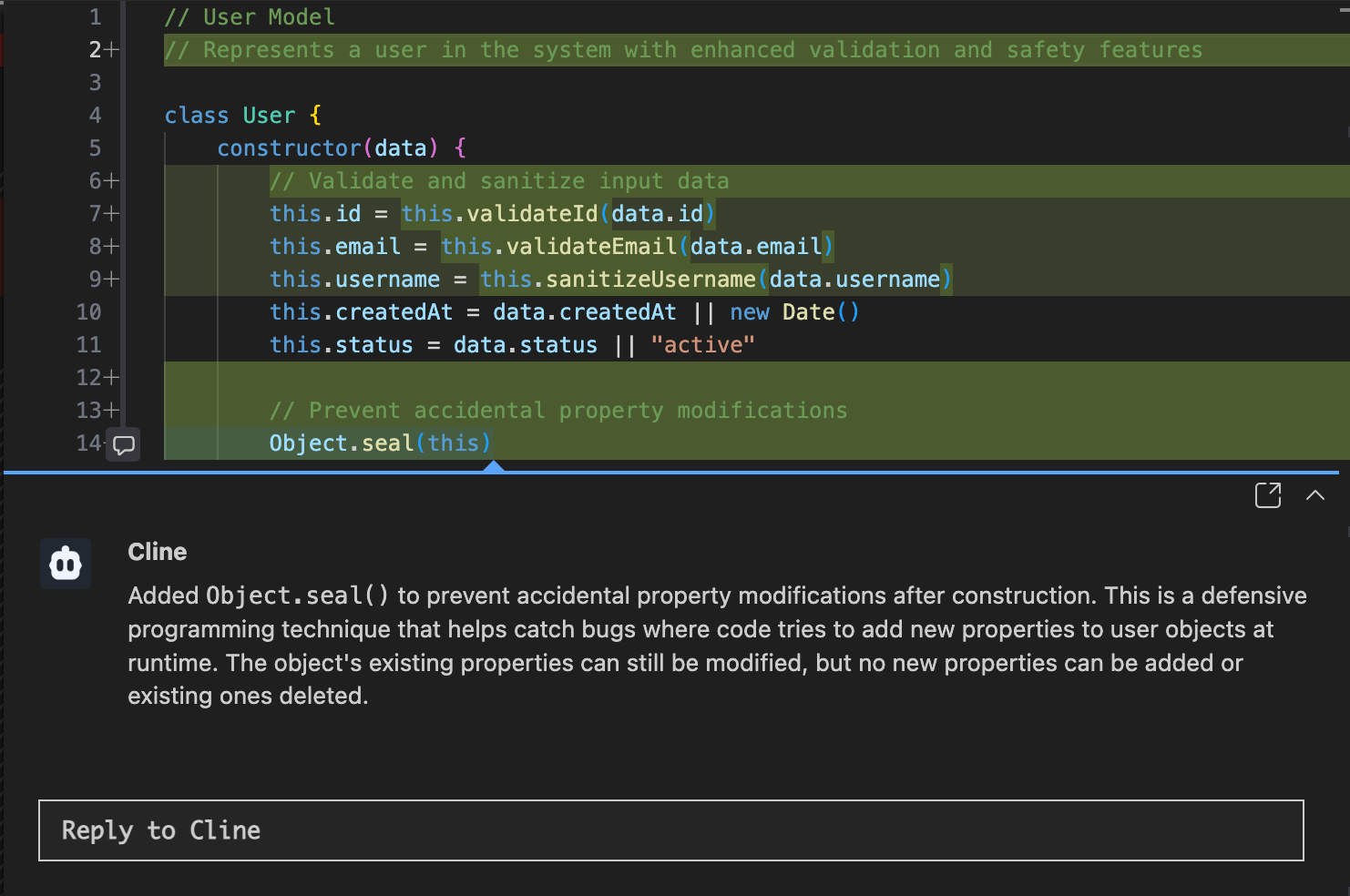Select line number 10 in the gutter
The width and height of the screenshot is (1350, 896).
point(88,312)
